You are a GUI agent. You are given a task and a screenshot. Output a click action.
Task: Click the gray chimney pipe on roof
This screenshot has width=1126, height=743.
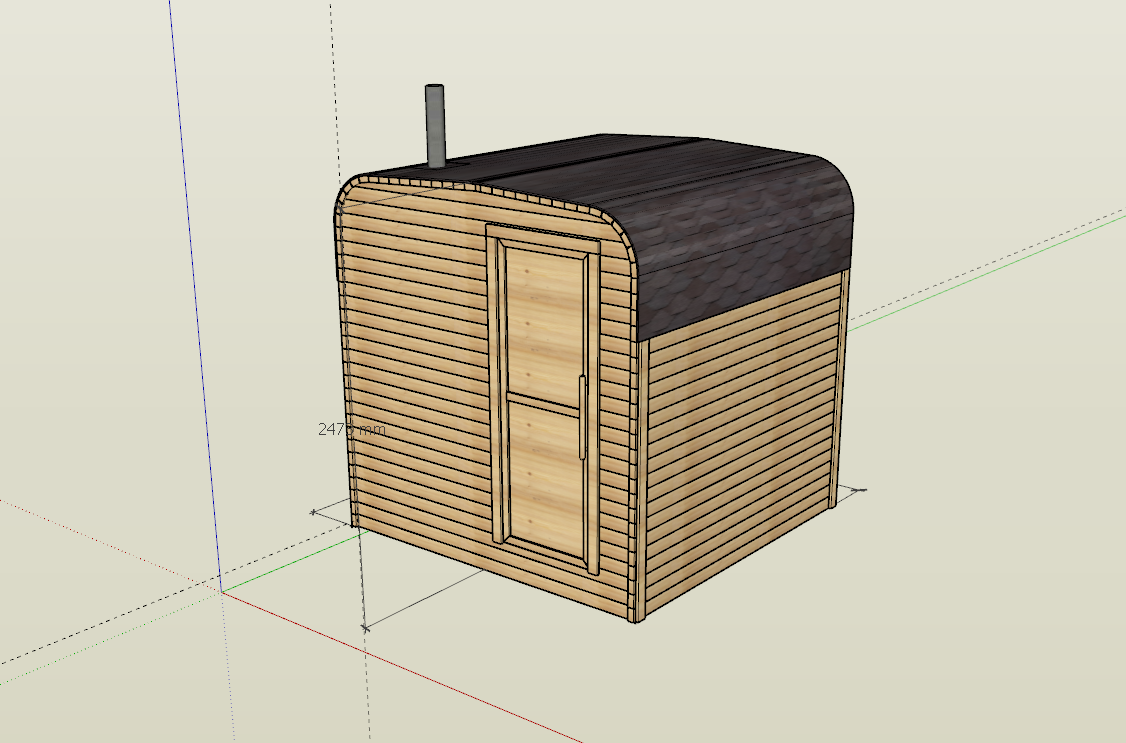(x=435, y=125)
